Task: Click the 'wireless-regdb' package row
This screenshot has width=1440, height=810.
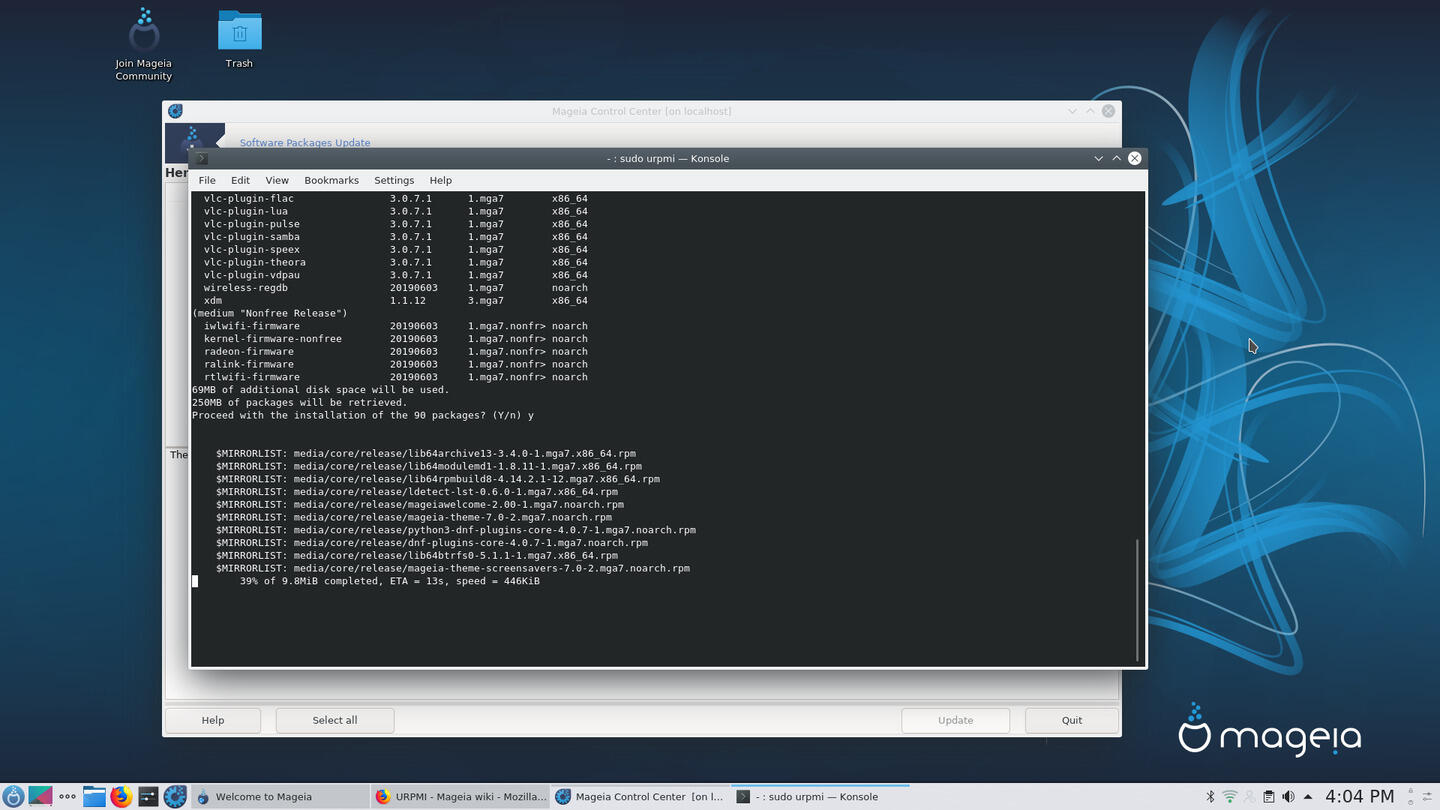Action: (x=396, y=288)
